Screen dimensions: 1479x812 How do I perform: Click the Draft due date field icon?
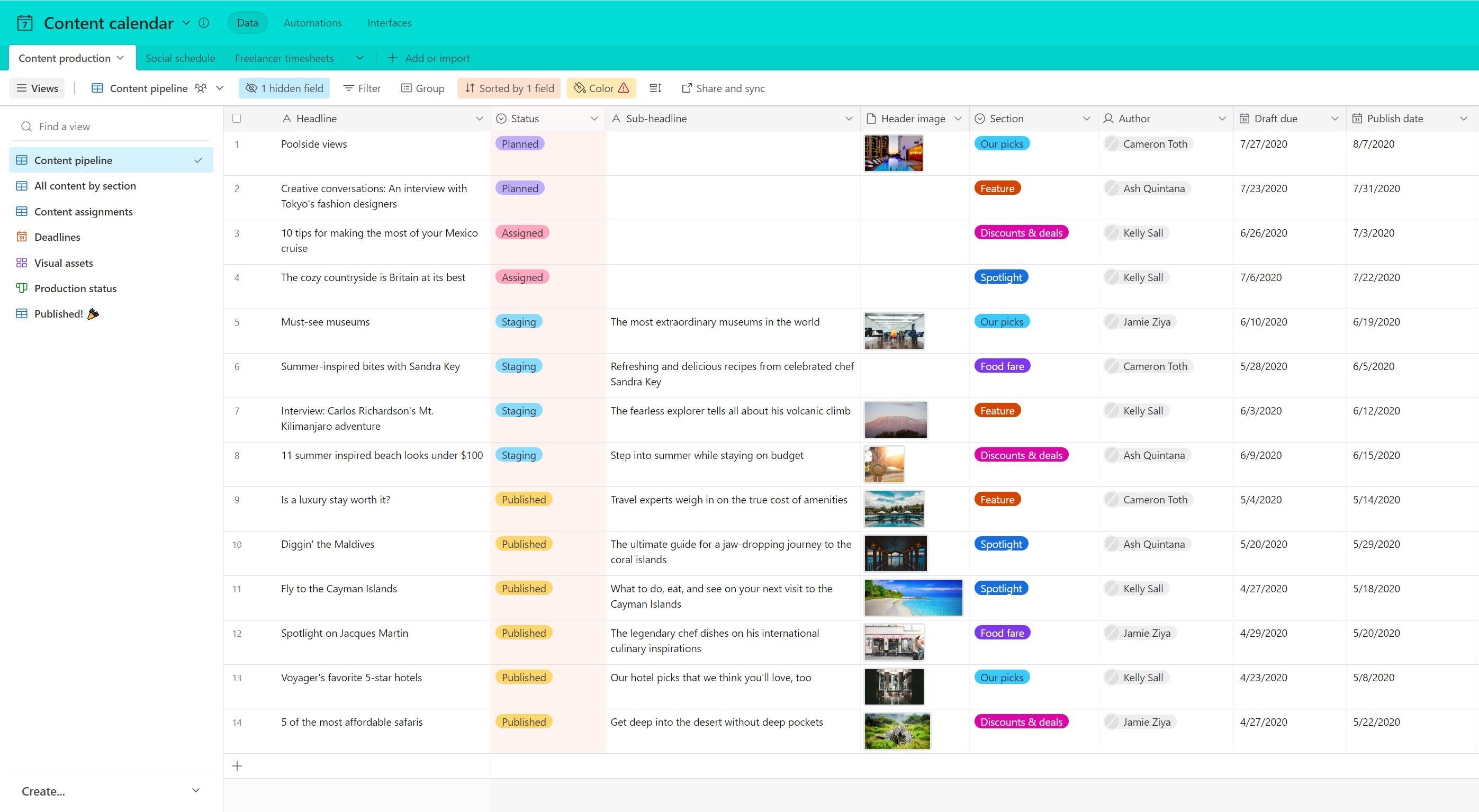[1244, 118]
